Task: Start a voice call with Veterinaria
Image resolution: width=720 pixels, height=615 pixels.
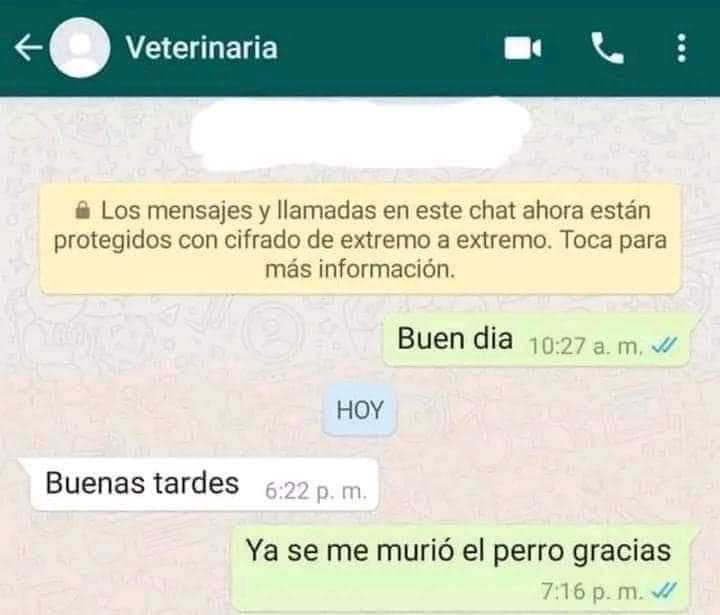Action: point(607,48)
